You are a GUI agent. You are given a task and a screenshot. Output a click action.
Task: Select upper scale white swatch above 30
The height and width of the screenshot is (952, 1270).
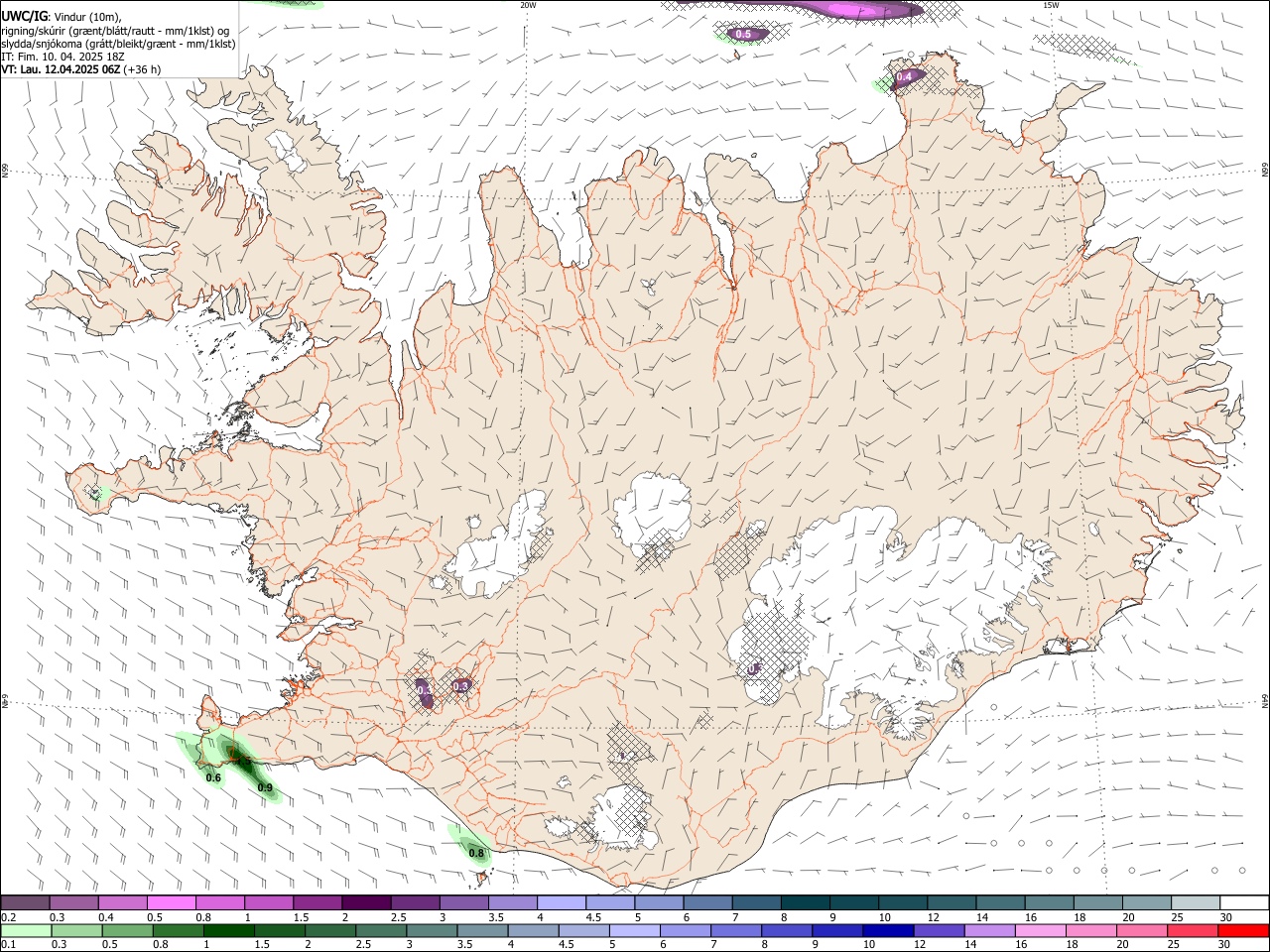[x=1243, y=902]
